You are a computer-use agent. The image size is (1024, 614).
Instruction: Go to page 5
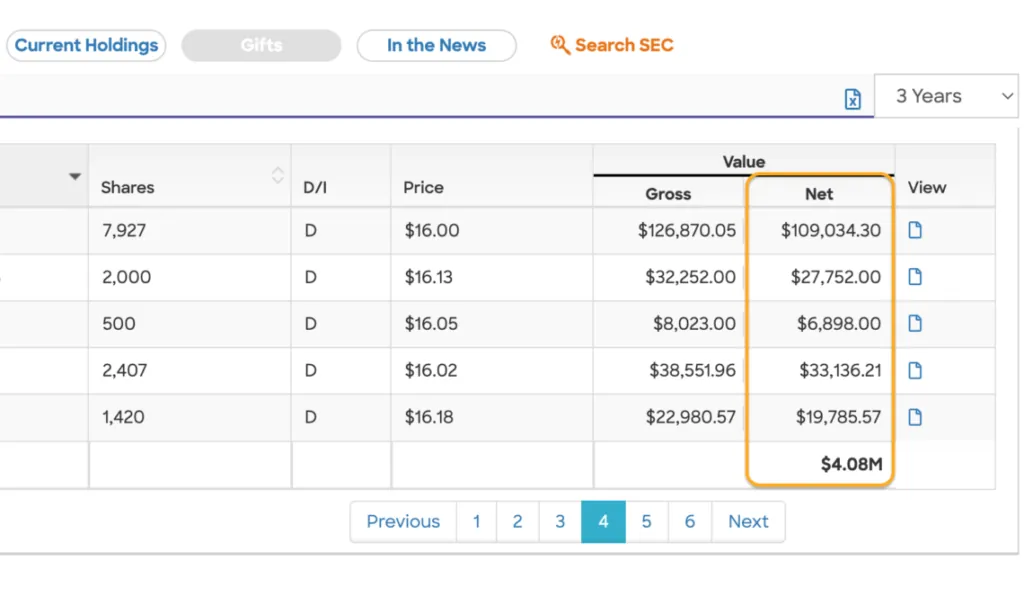(647, 521)
